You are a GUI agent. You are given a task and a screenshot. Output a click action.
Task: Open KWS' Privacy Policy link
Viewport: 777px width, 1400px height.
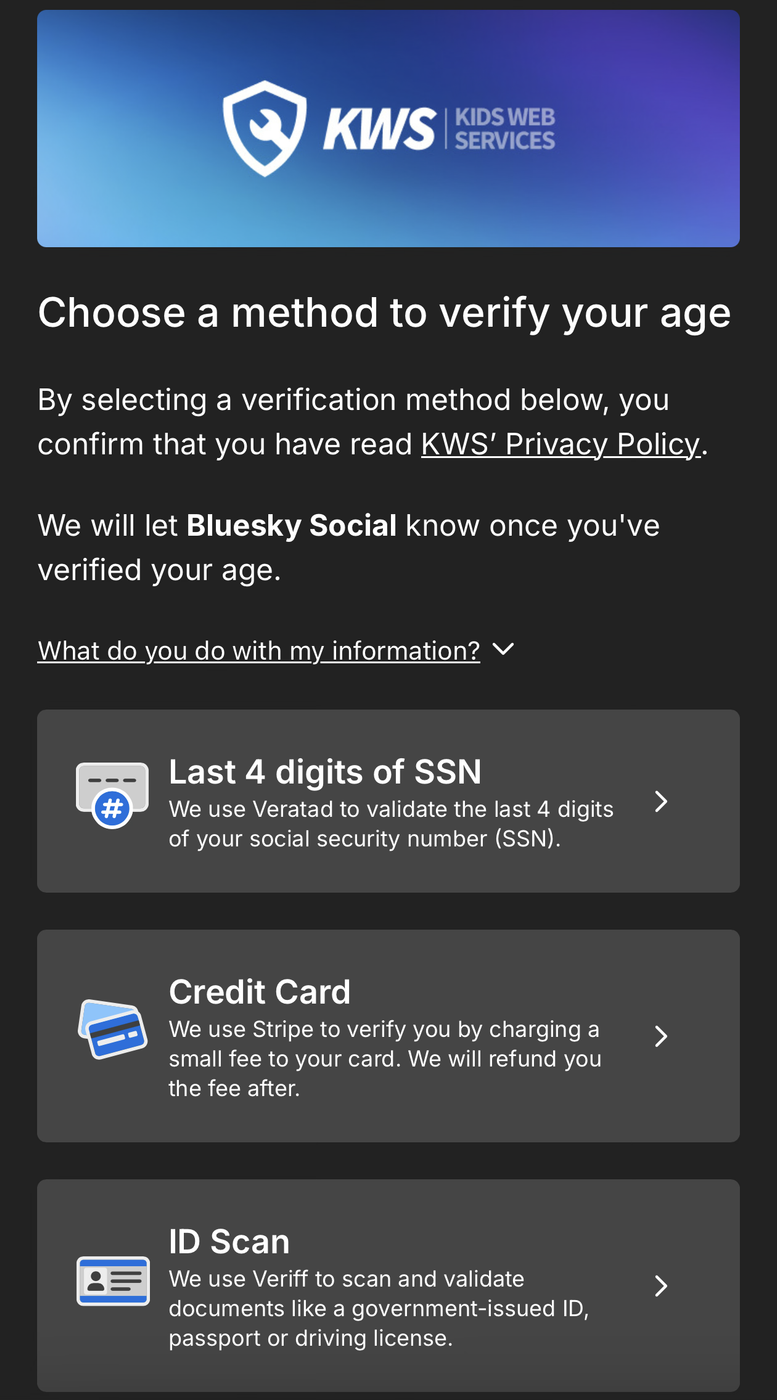coord(560,443)
